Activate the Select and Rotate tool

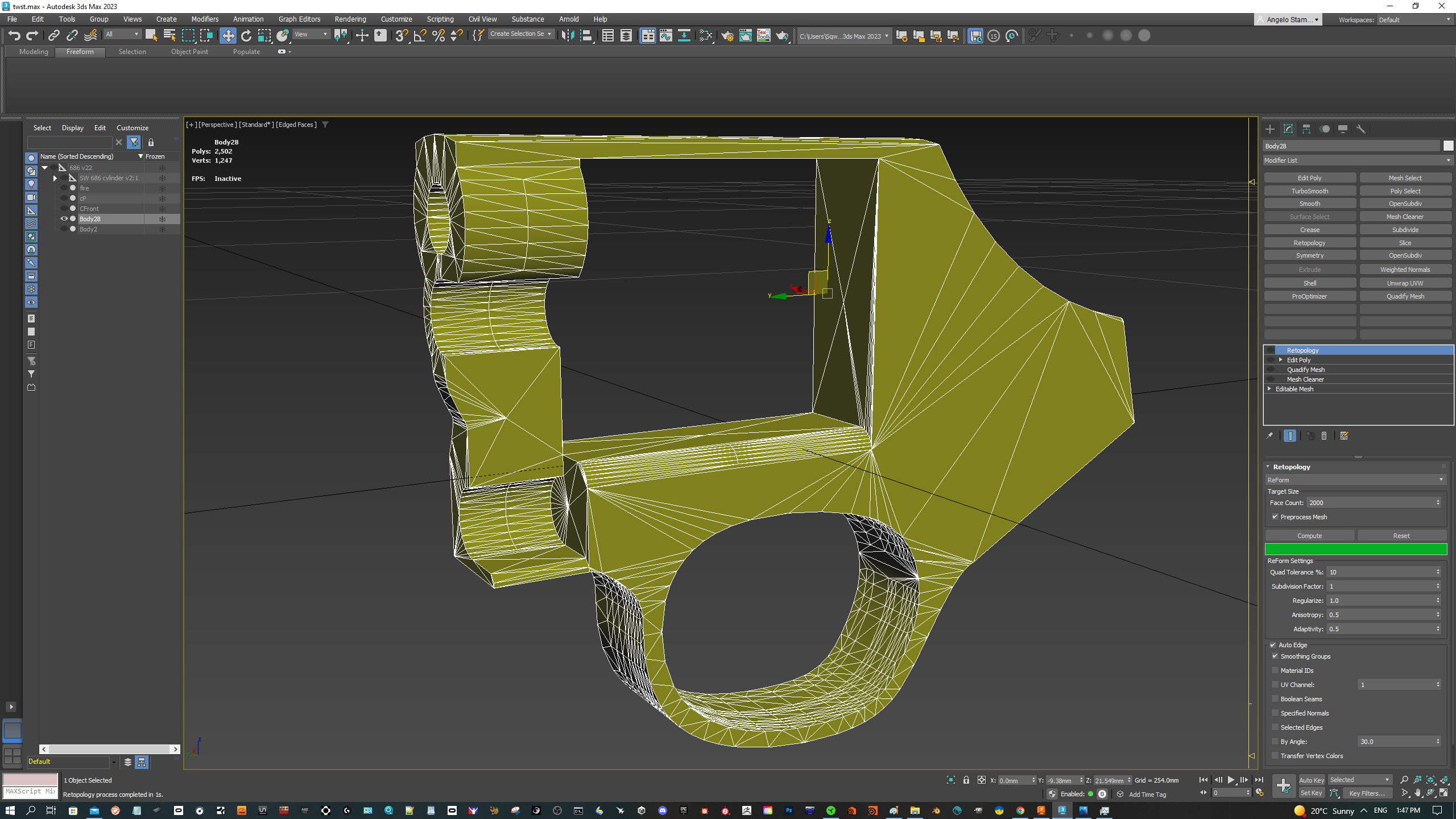point(246,35)
